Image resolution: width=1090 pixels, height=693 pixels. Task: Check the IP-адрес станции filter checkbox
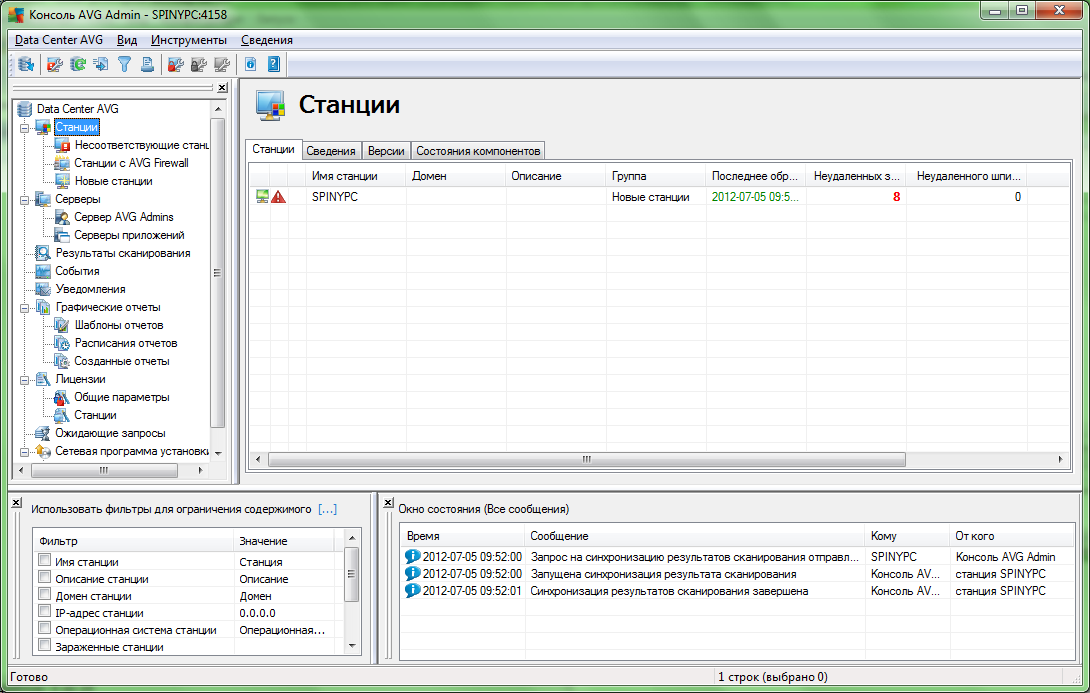point(44,612)
